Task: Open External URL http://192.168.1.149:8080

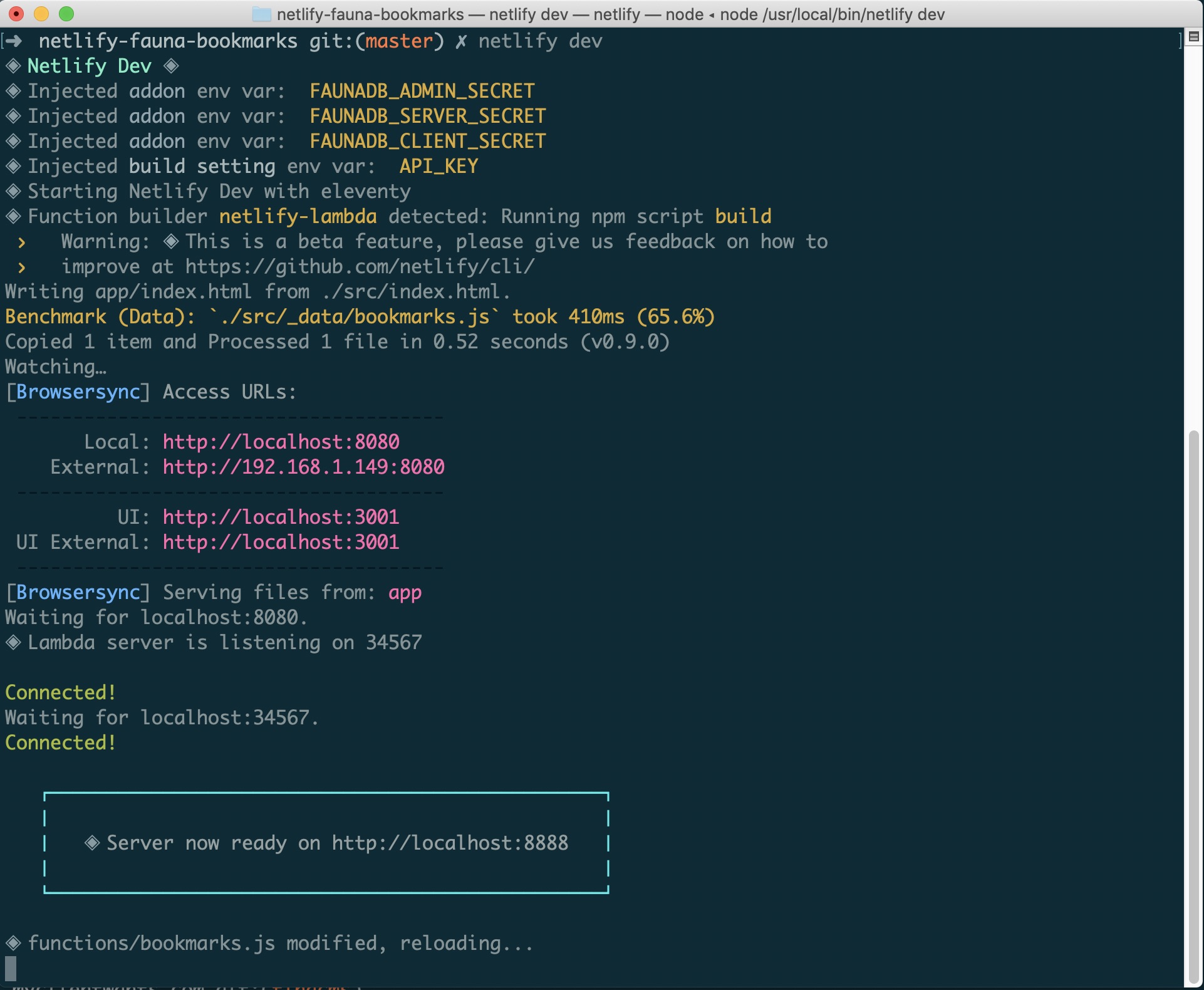Action: pyautogui.click(x=304, y=467)
